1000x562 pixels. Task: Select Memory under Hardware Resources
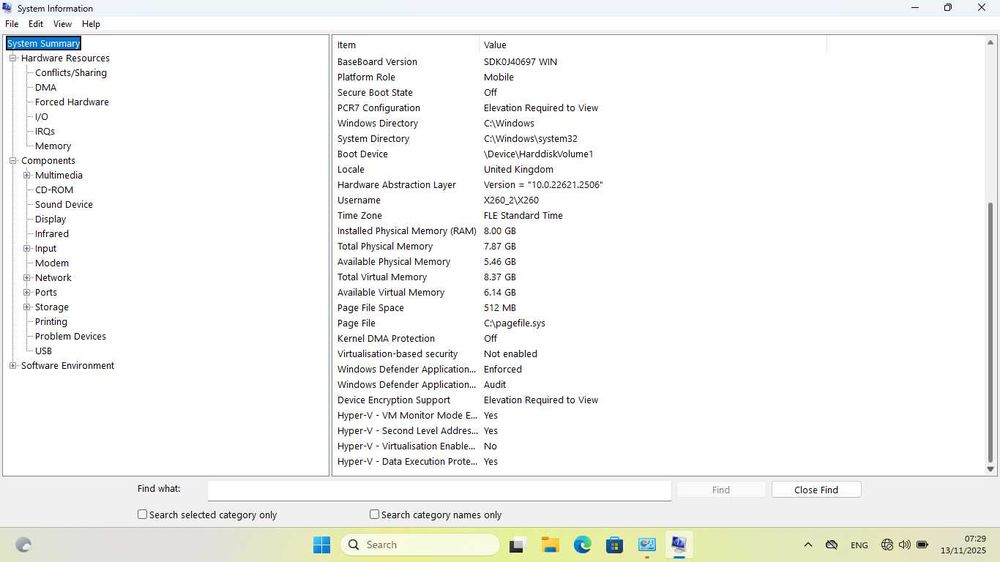(53, 146)
